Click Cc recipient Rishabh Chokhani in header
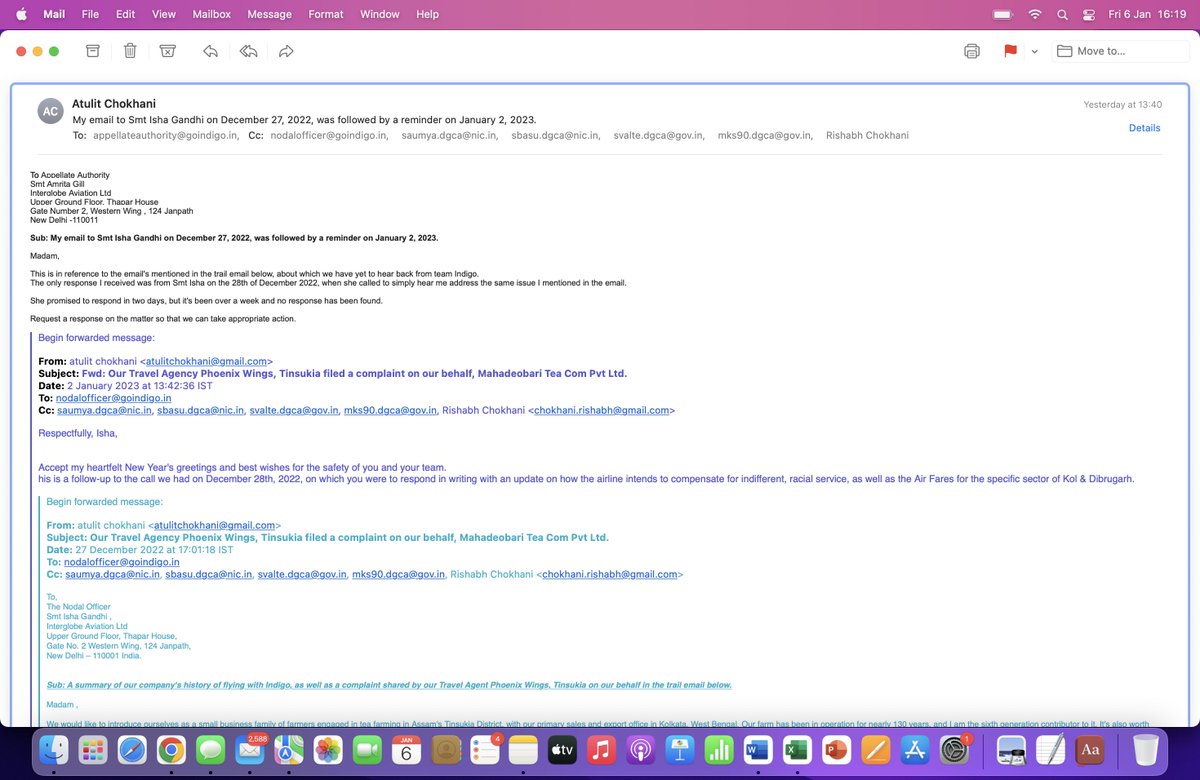The height and width of the screenshot is (780, 1200). click(x=867, y=135)
